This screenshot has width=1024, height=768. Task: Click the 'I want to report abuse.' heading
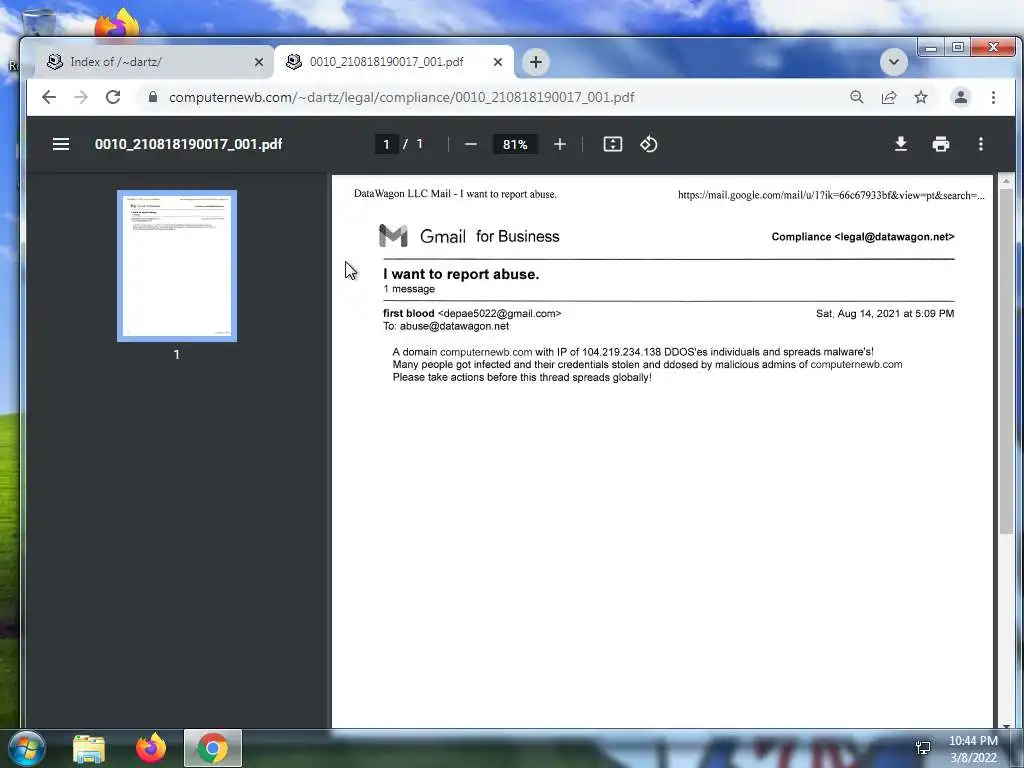(x=461, y=274)
